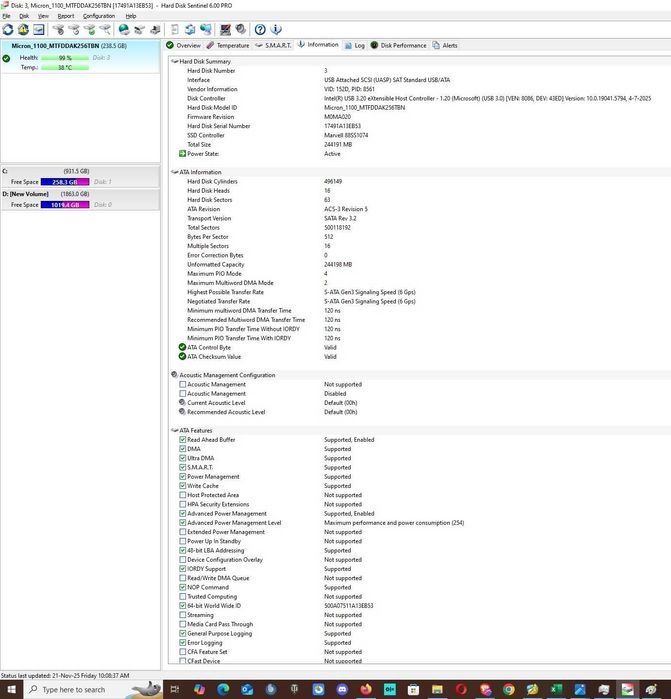Click the gray speaker-like toolbar icon

coord(241,30)
